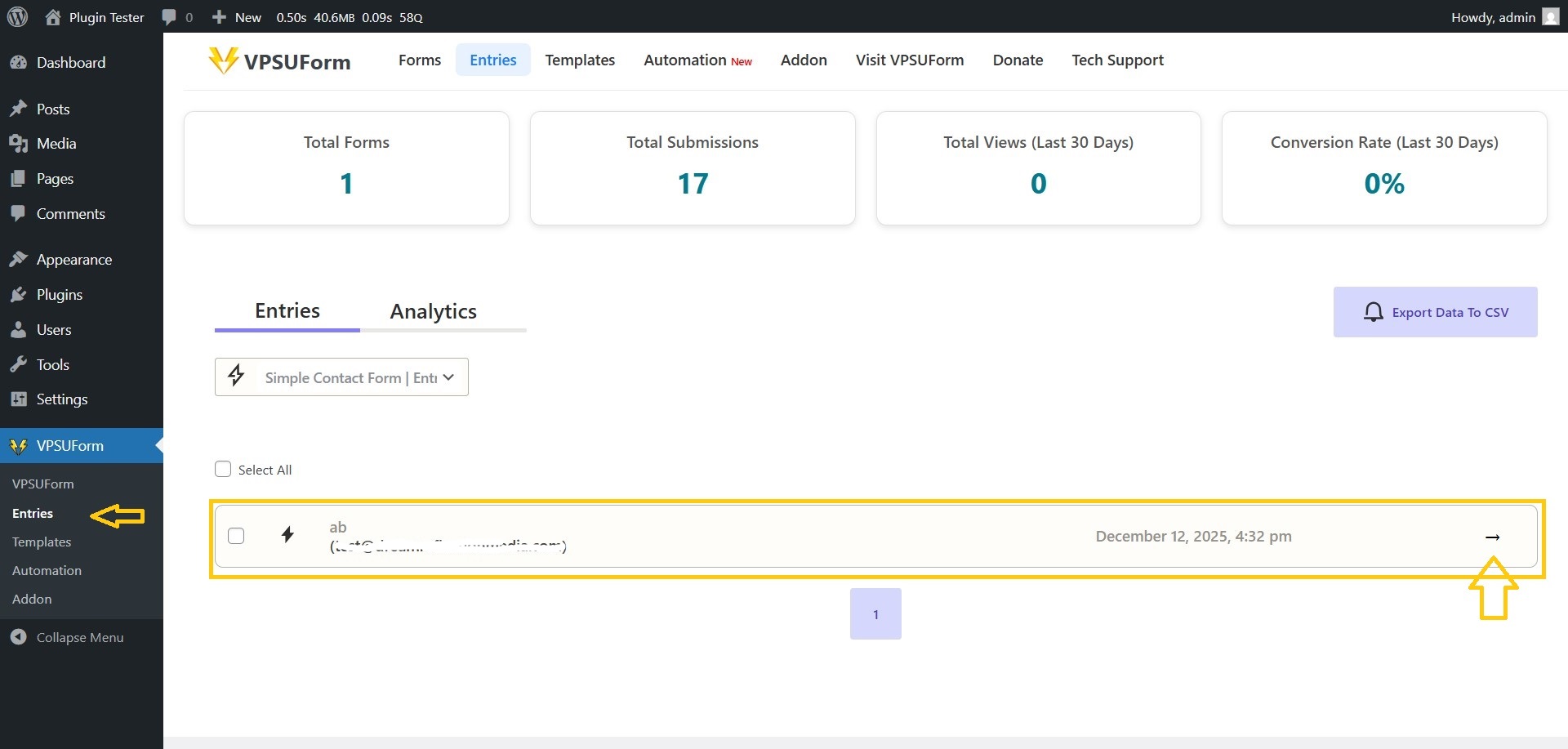
Task: Click the Plugins icon in the sidebar
Action: (19, 294)
